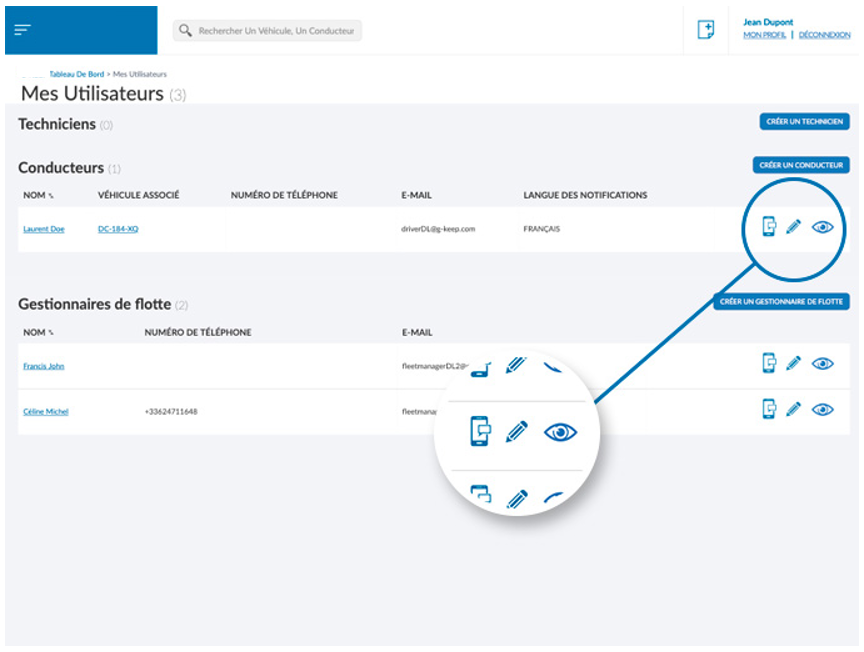The height and width of the screenshot is (652, 864).
Task: Sort gestionnaires de flotte by NOM column header
Action: 38,332
